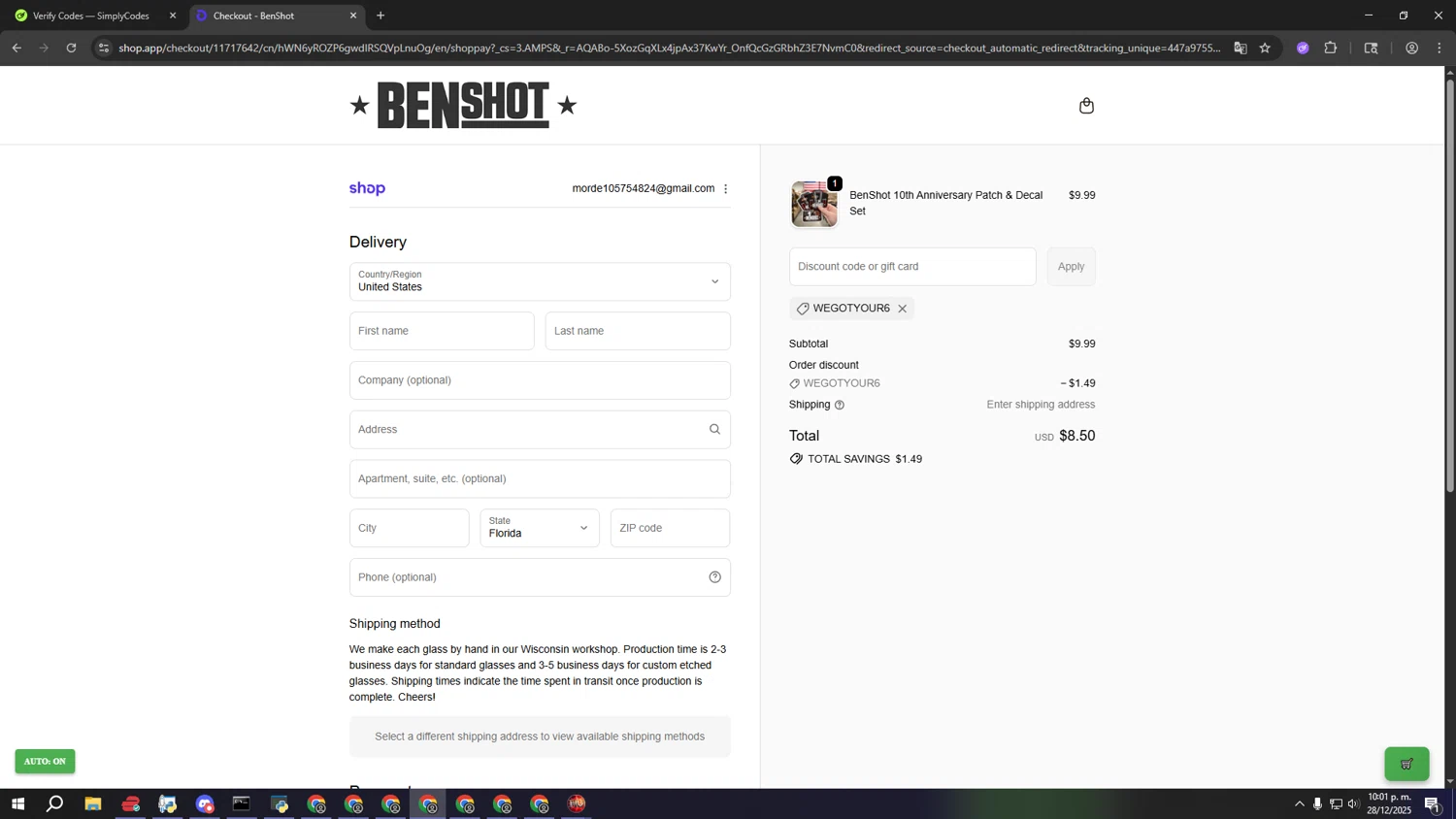View site information icon in address bar
The image size is (1456, 819).
(104, 48)
